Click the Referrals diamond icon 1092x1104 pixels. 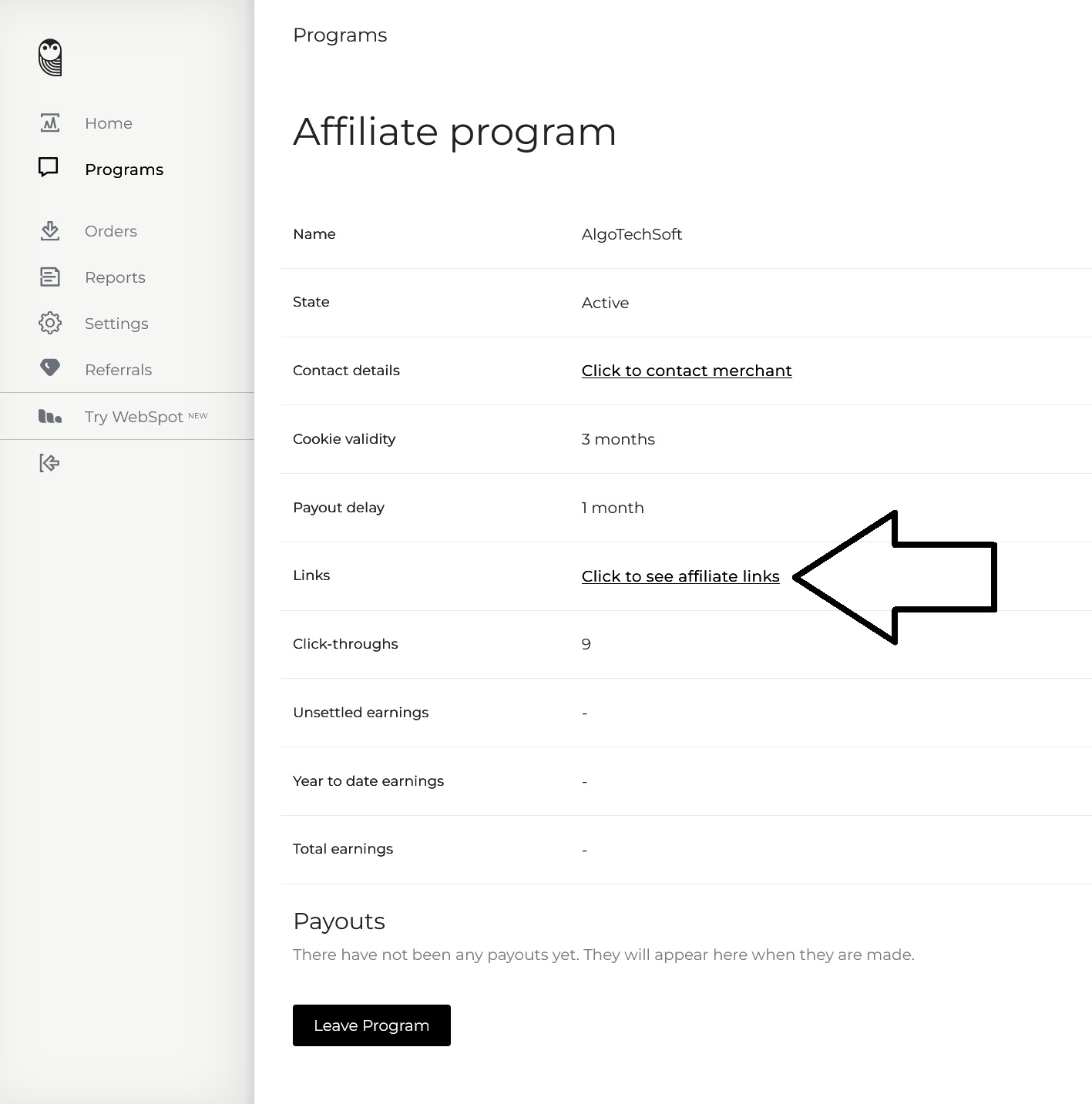50,368
